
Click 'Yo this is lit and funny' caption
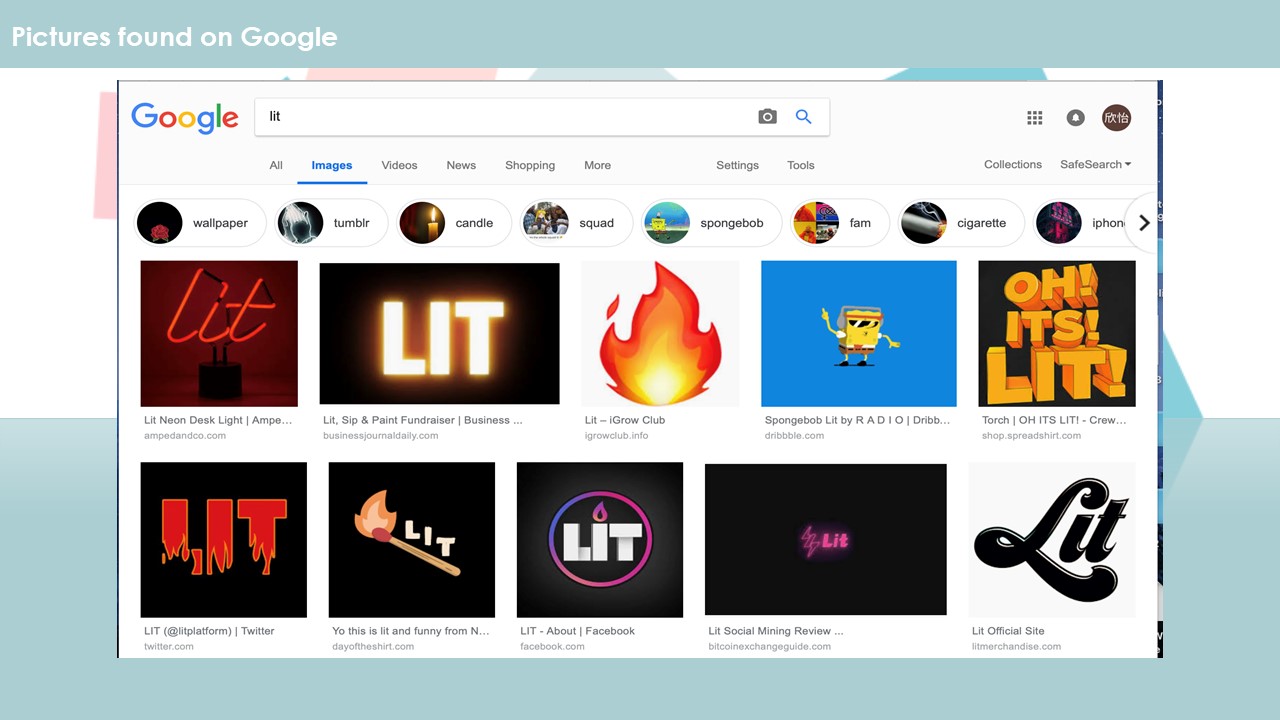(411, 631)
